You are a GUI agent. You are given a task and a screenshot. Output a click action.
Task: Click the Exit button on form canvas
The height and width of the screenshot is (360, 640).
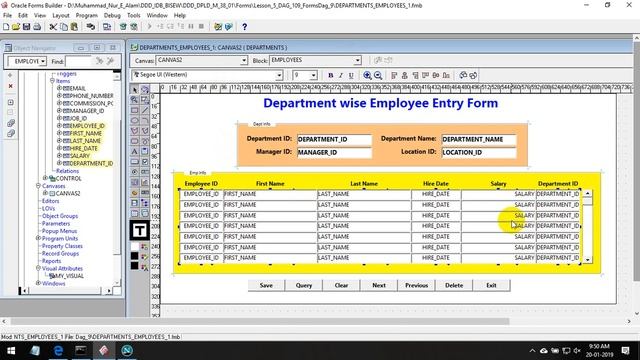coord(491,285)
